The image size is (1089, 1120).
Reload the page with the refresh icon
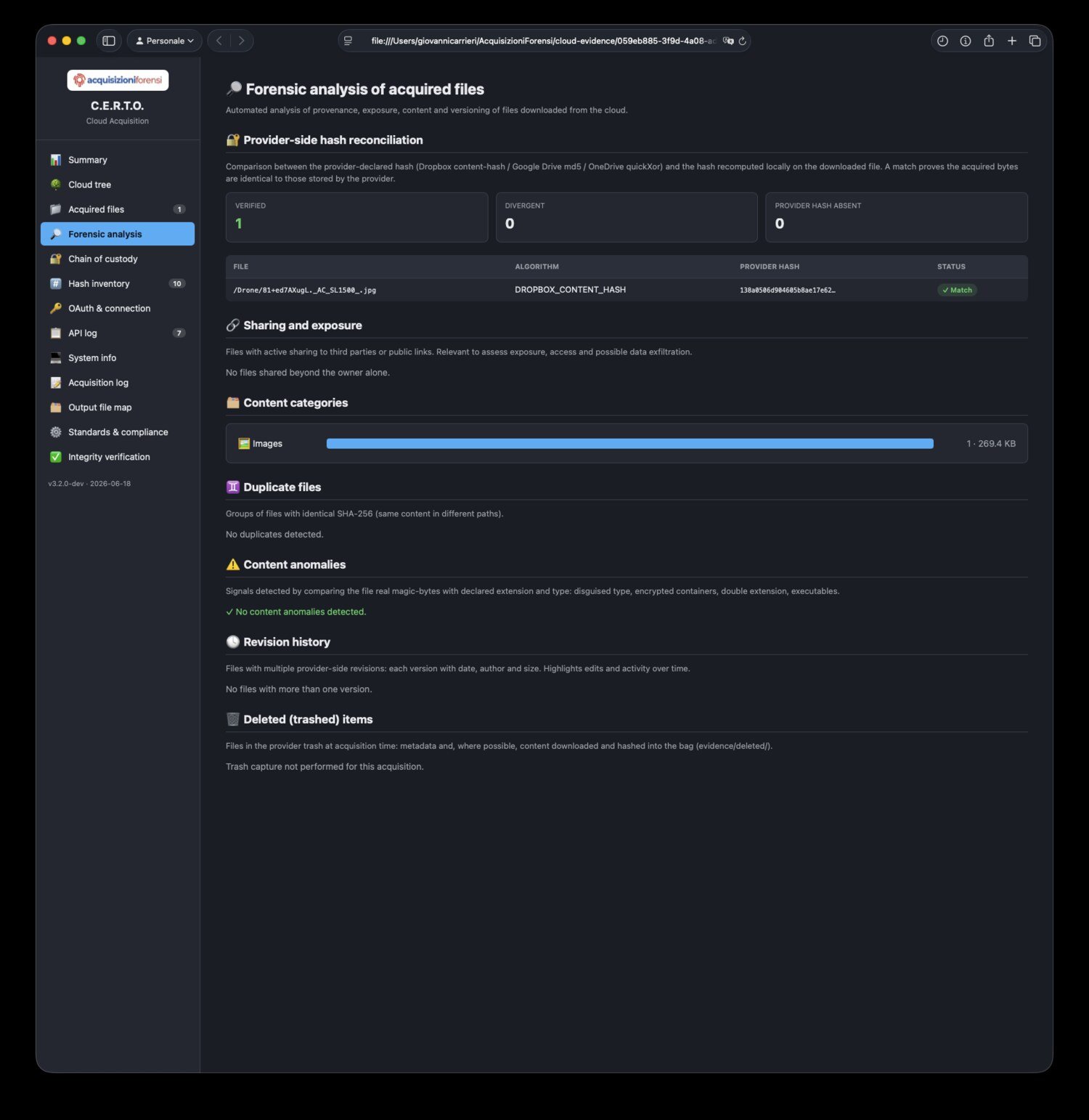coord(742,41)
